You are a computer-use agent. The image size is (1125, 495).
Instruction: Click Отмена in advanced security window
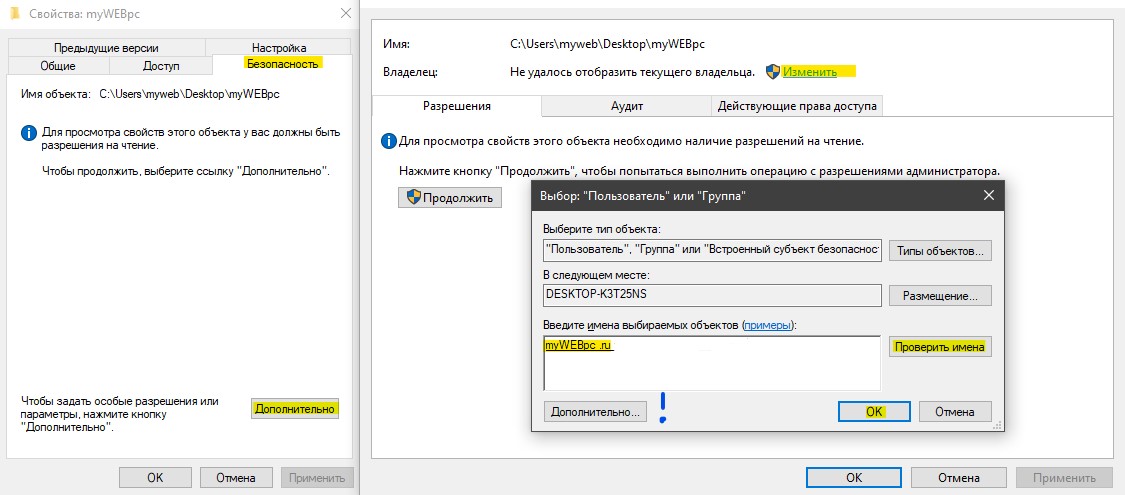click(958, 477)
